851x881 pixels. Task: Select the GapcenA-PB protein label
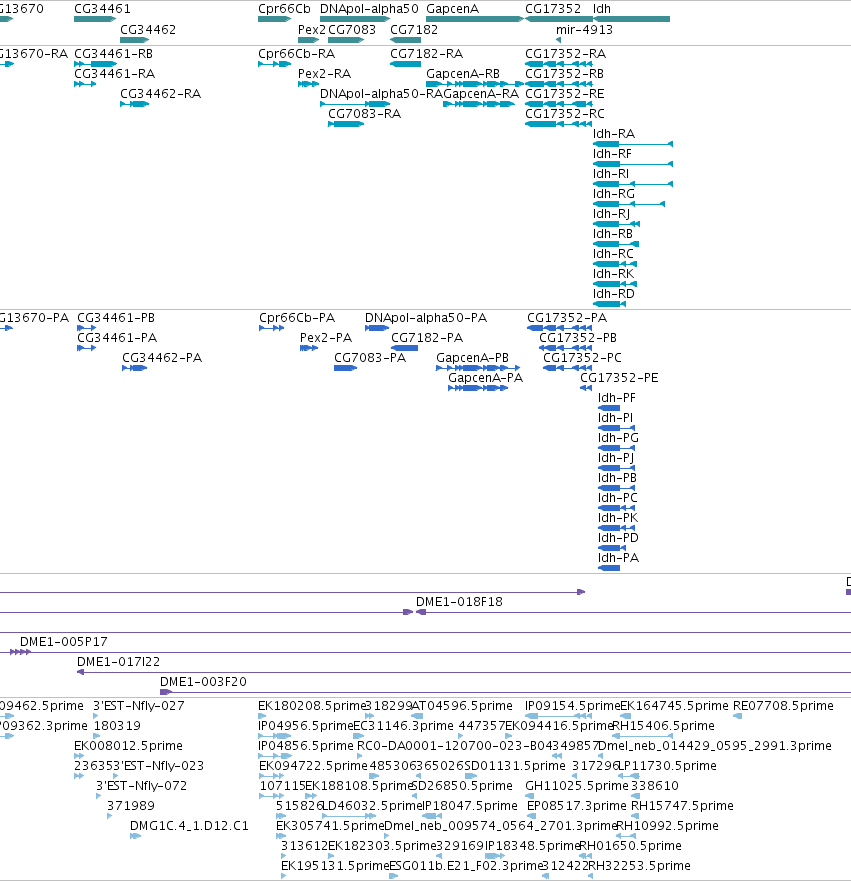(x=472, y=357)
